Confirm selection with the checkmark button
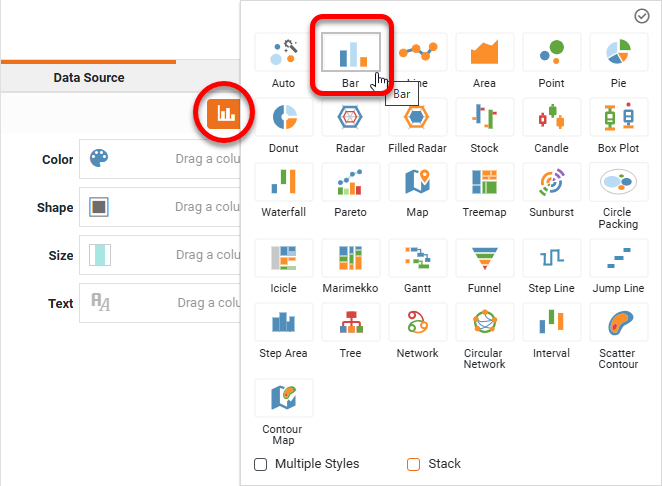Image resolution: width=662 pixels, height=486 pixels. click(642, 16)
